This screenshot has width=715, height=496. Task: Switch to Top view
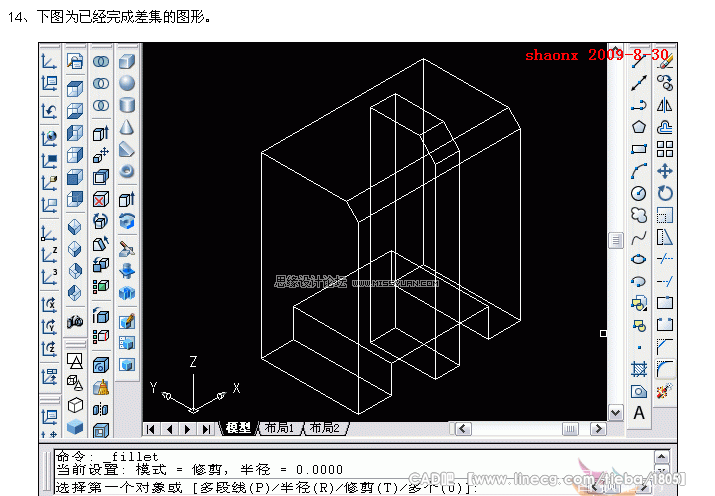75,88
